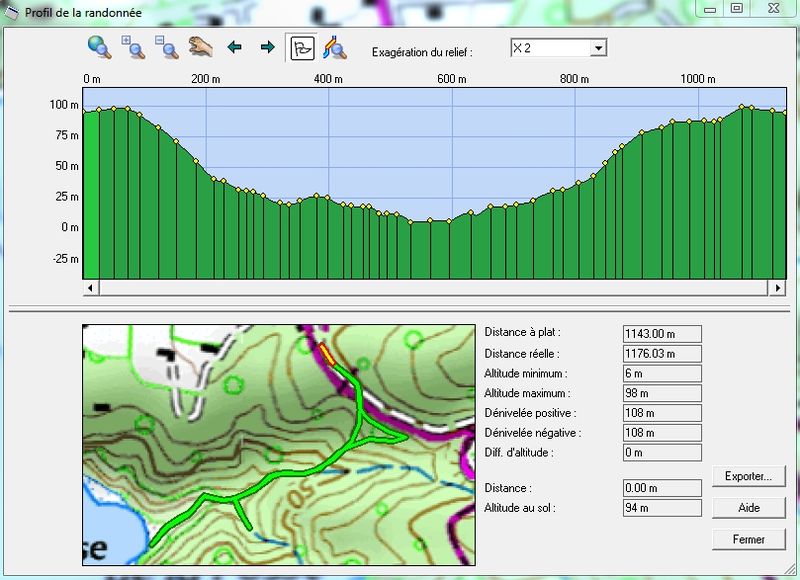Image resolution: width=800 pixels, height=580 pixels.
Task: Close the Profil de la randonnée window
Action: click(x=773, y=8)
